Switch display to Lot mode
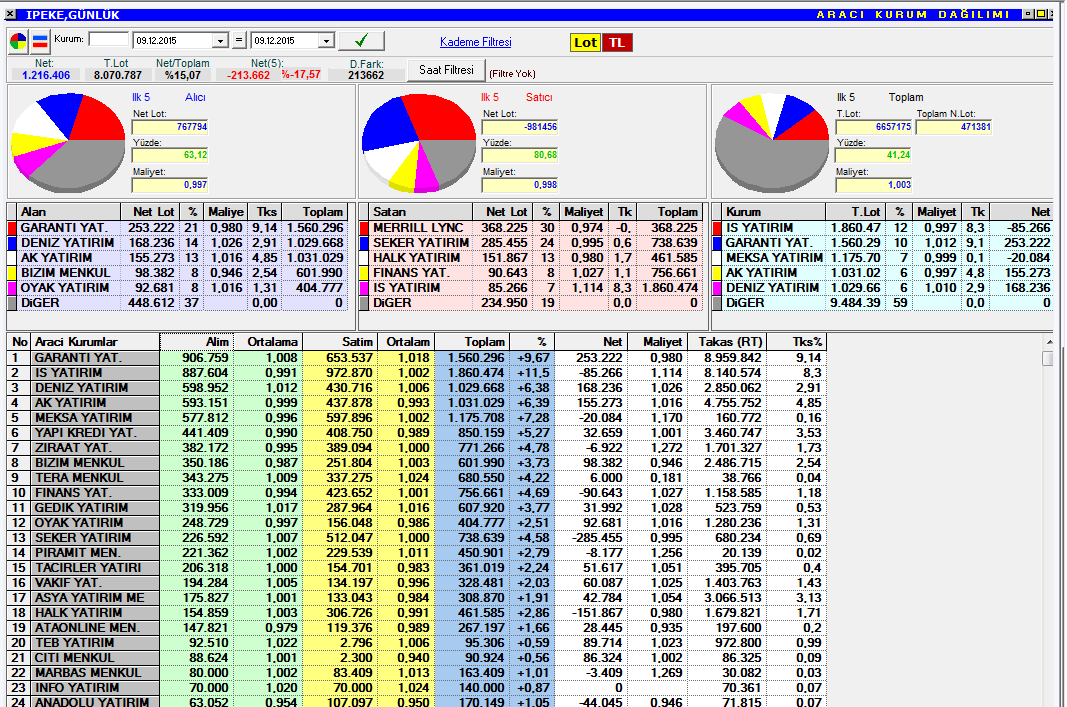The width and height of the screenshot is (1067, 707). pyautogui.click(x=585, y=42)
